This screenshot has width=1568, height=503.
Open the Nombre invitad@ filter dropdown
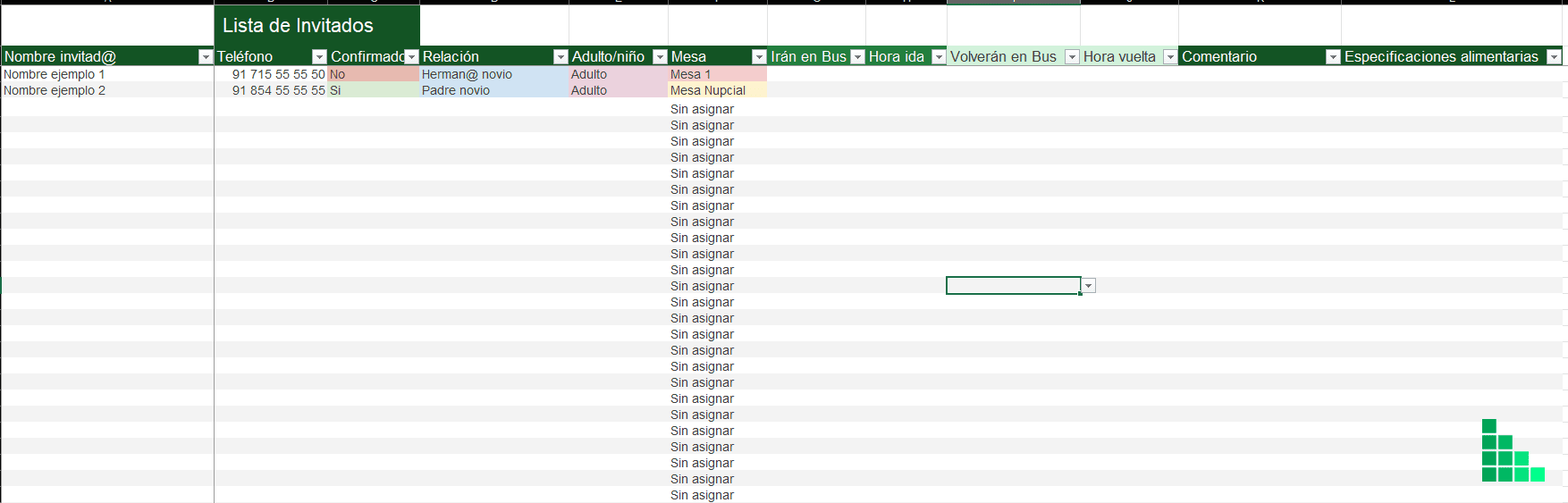206,57
